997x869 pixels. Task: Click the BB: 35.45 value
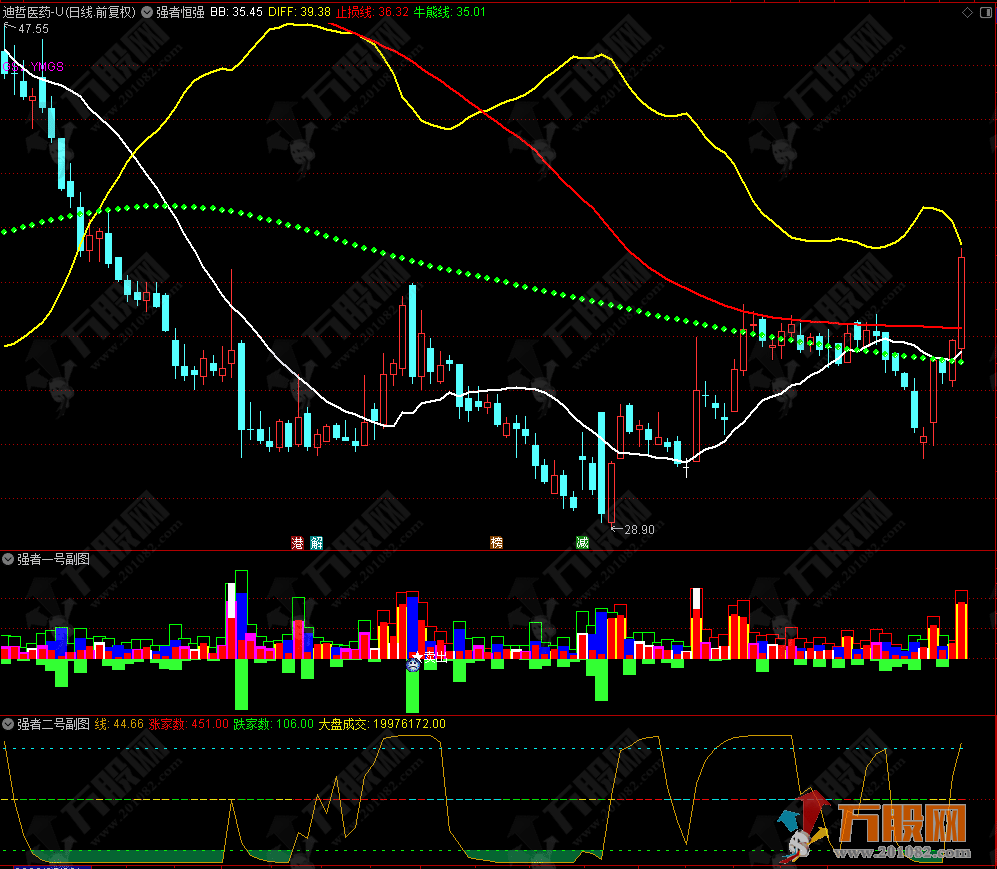point(237,12)
